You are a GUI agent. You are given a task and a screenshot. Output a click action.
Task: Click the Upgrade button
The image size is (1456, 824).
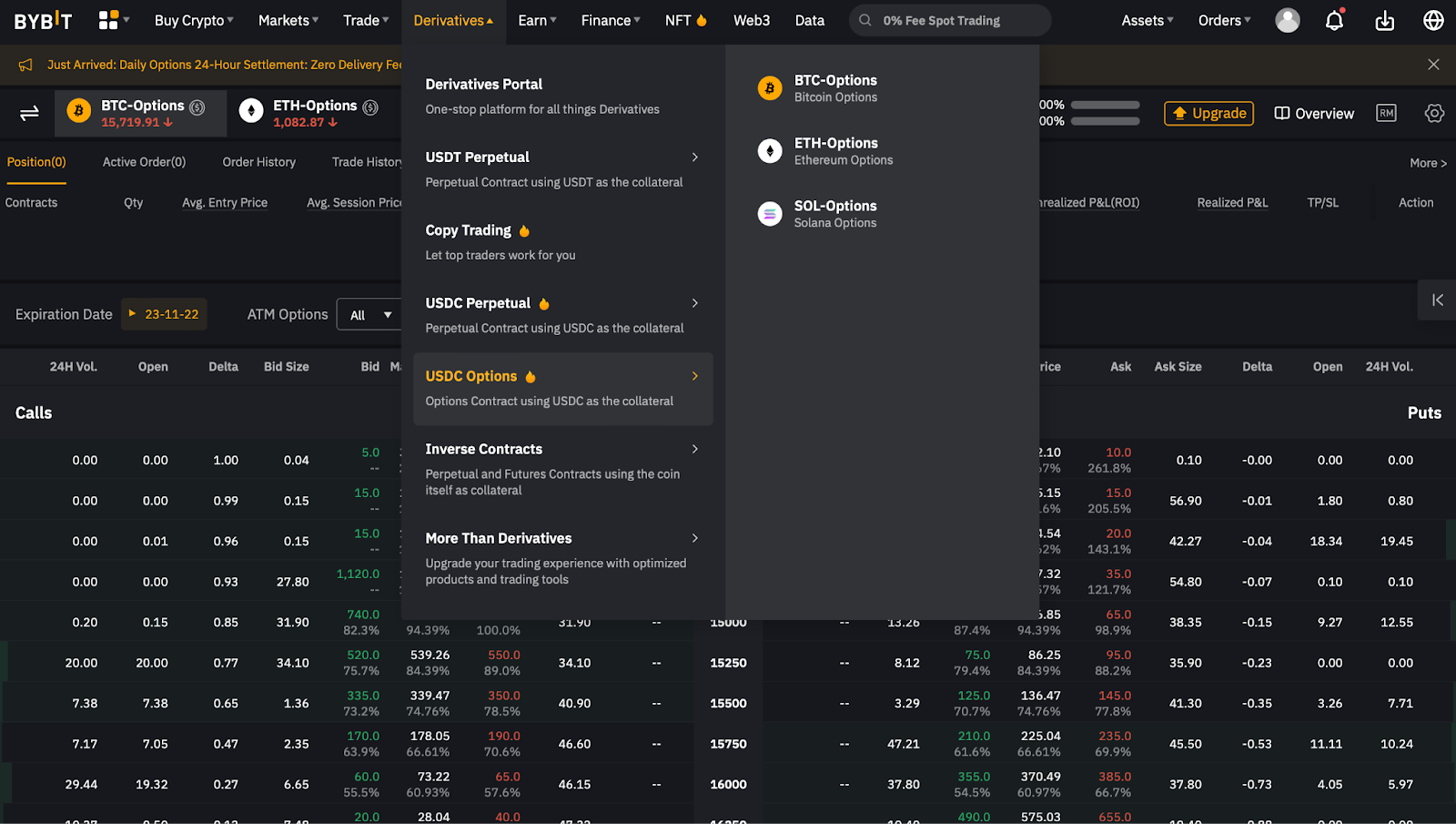pyautogui.click(x=1208, y=113)
